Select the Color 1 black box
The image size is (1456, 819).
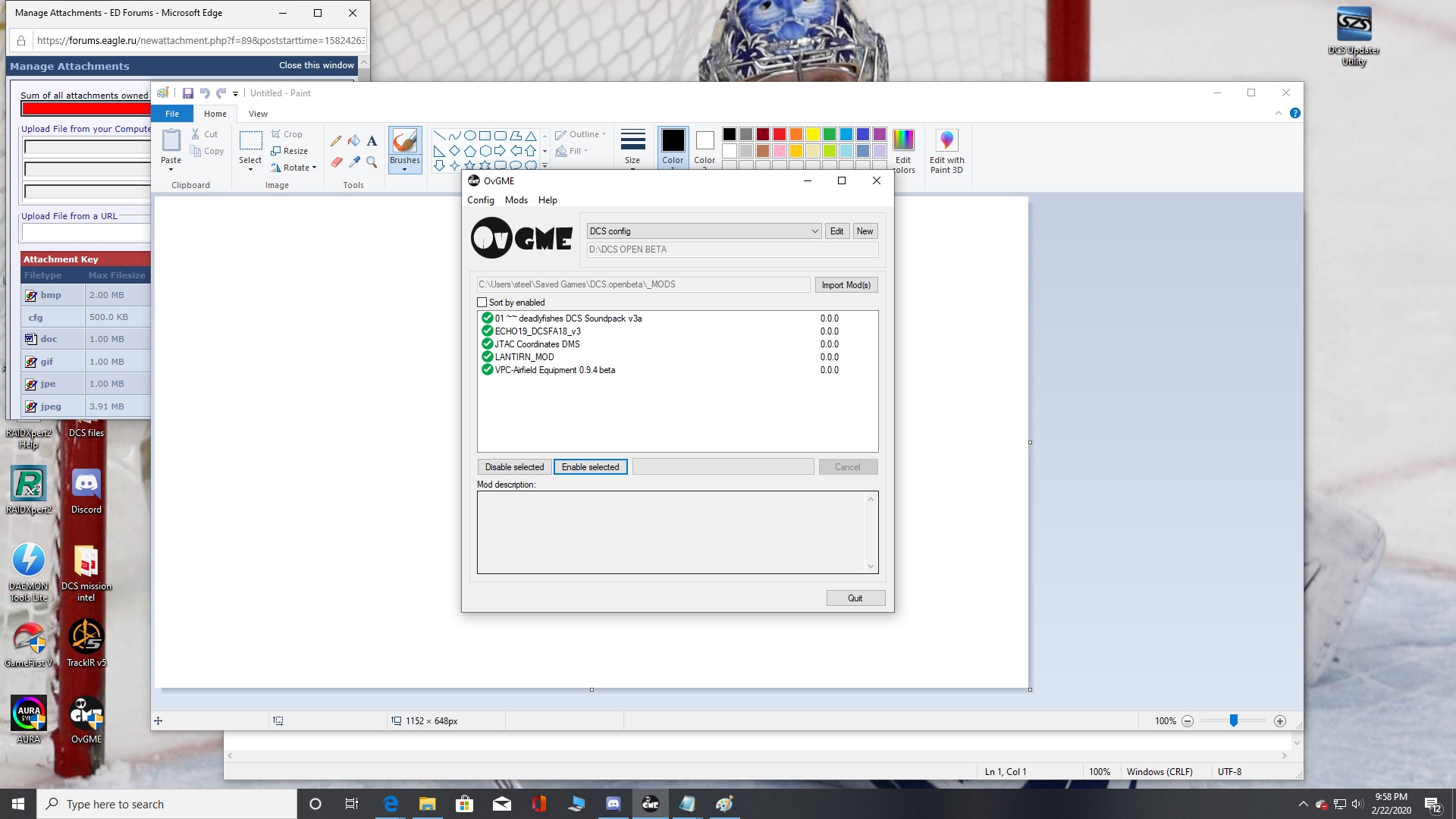pyautogui.click(x=673, y=140)
